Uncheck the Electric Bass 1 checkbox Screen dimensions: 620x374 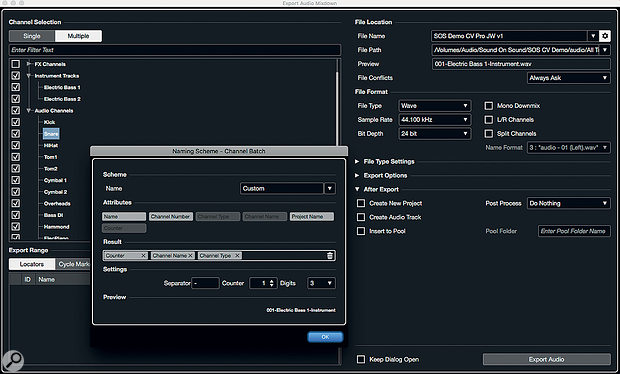[x=15, y=87]
